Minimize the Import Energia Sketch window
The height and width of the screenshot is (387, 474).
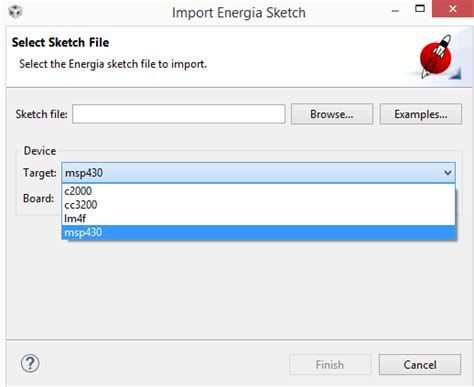395,11
